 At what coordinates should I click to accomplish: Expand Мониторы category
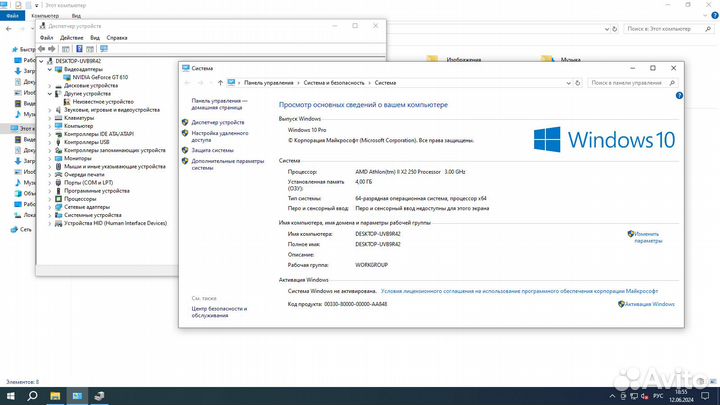pyautogui.click(x=50, y=158)
